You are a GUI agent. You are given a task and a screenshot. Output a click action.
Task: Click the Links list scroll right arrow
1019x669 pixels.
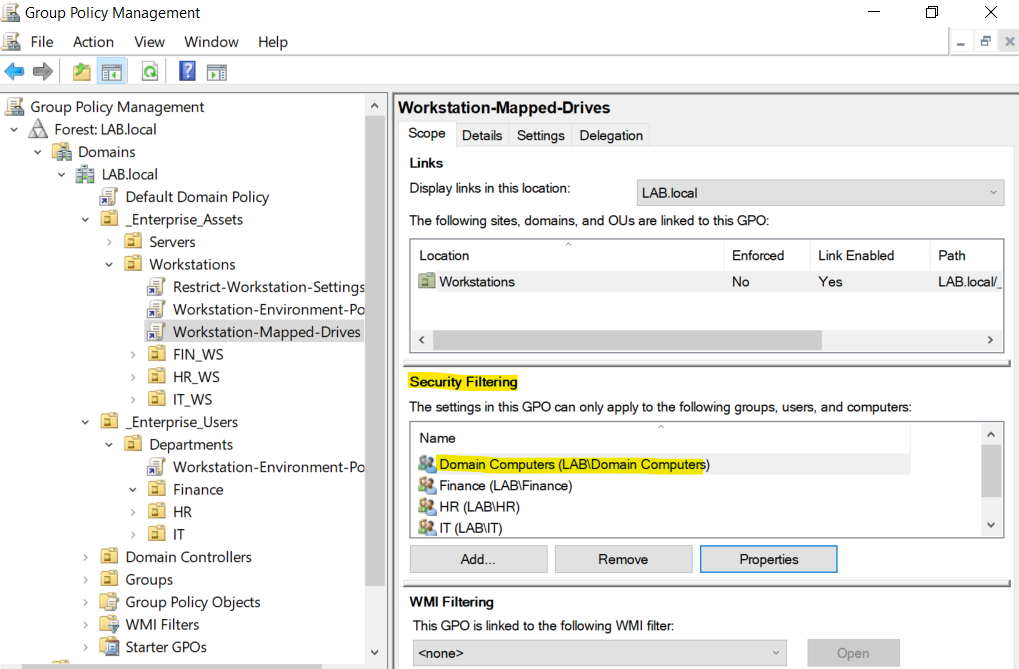click(990, 339)
